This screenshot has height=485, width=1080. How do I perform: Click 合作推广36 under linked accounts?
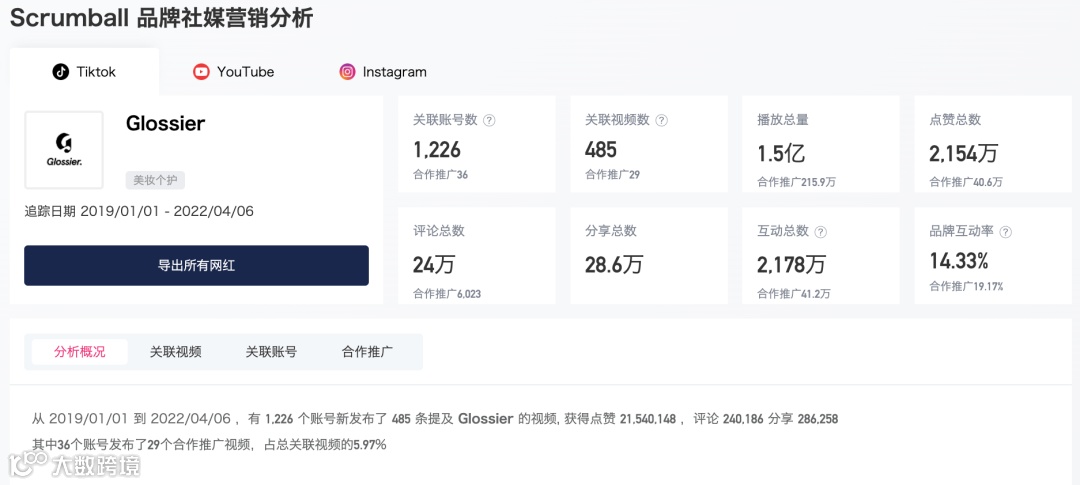click(440, 175)
